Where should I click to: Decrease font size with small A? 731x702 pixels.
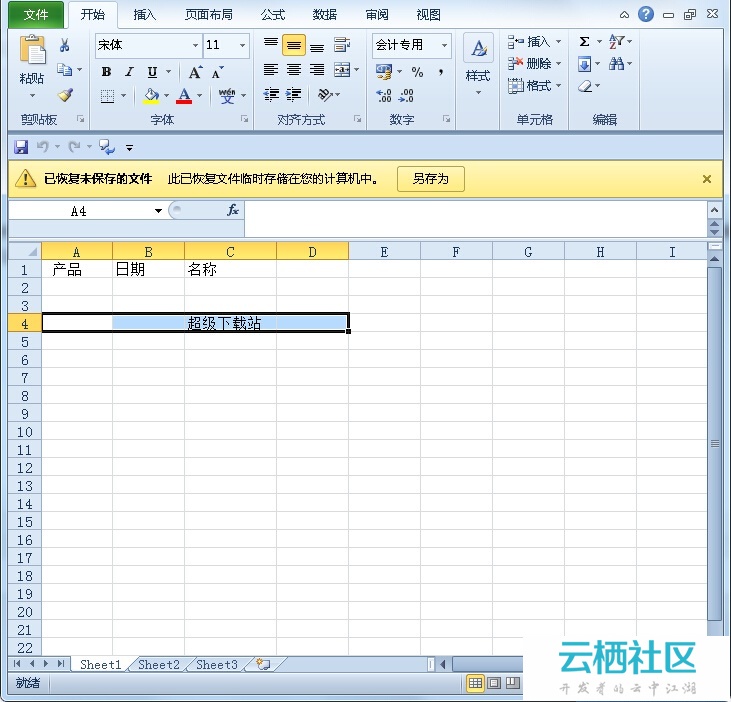coord(217,72)
